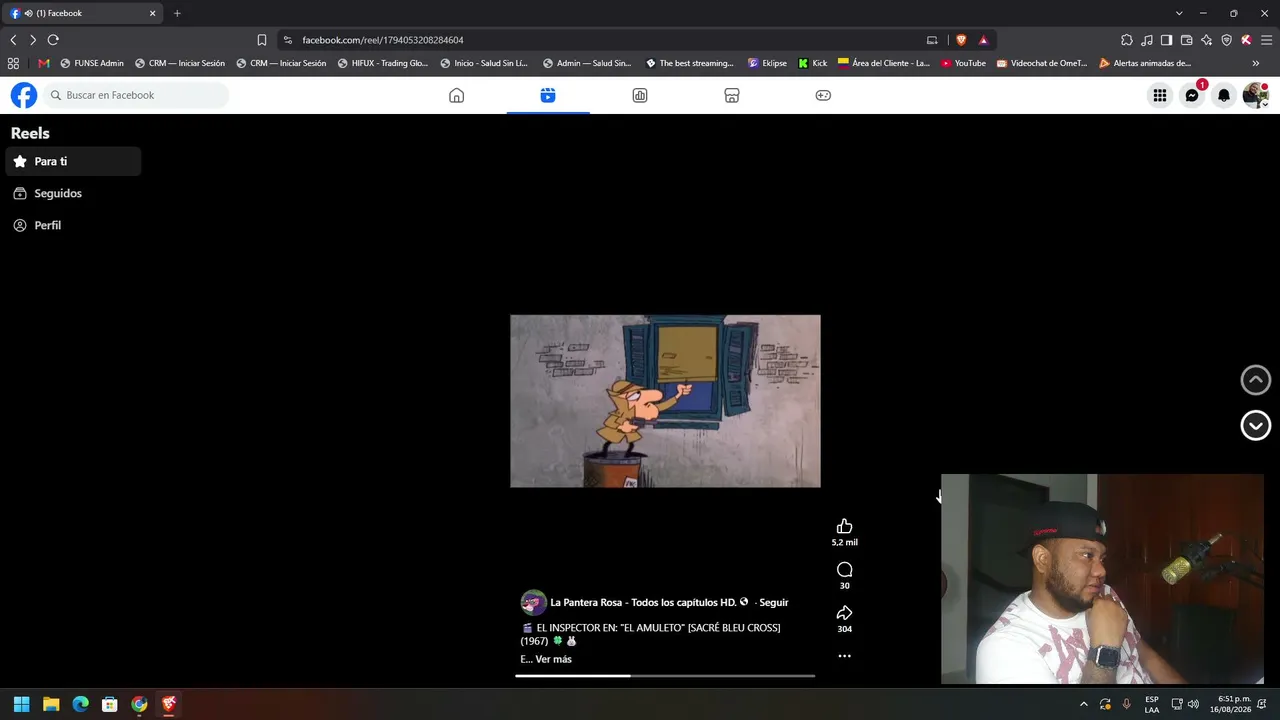Open Brave Shields lion icon
1280x720 pixels.
(961, 40)
